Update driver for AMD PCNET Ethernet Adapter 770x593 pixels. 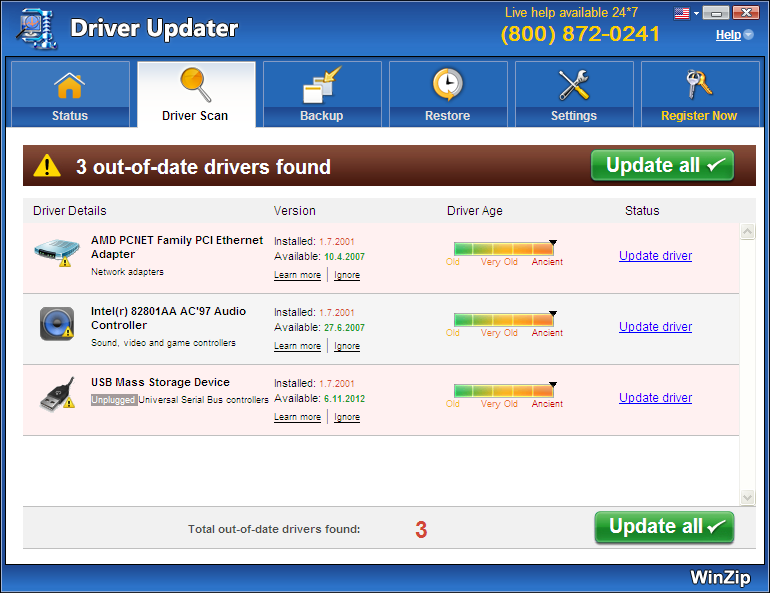(x=656, y=256)
